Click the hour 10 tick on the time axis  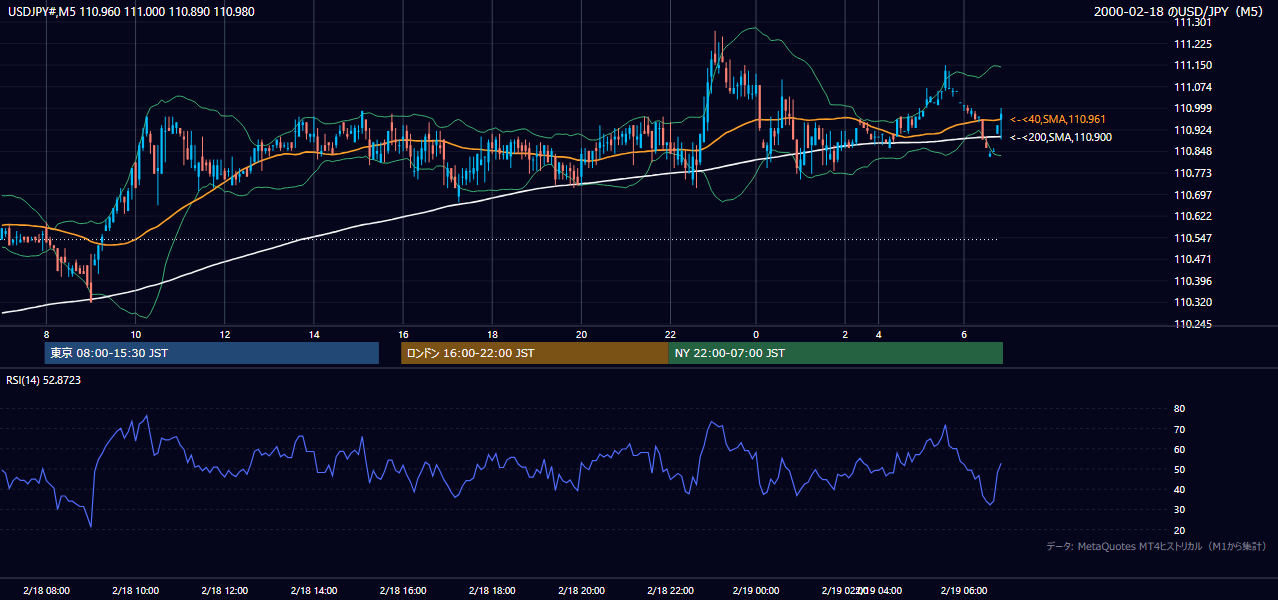point(135,334)
